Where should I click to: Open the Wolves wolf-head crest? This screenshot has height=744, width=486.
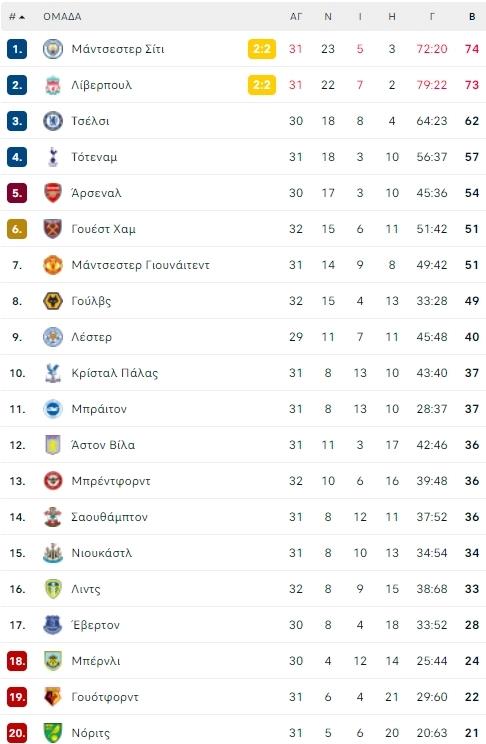(53, 301)
